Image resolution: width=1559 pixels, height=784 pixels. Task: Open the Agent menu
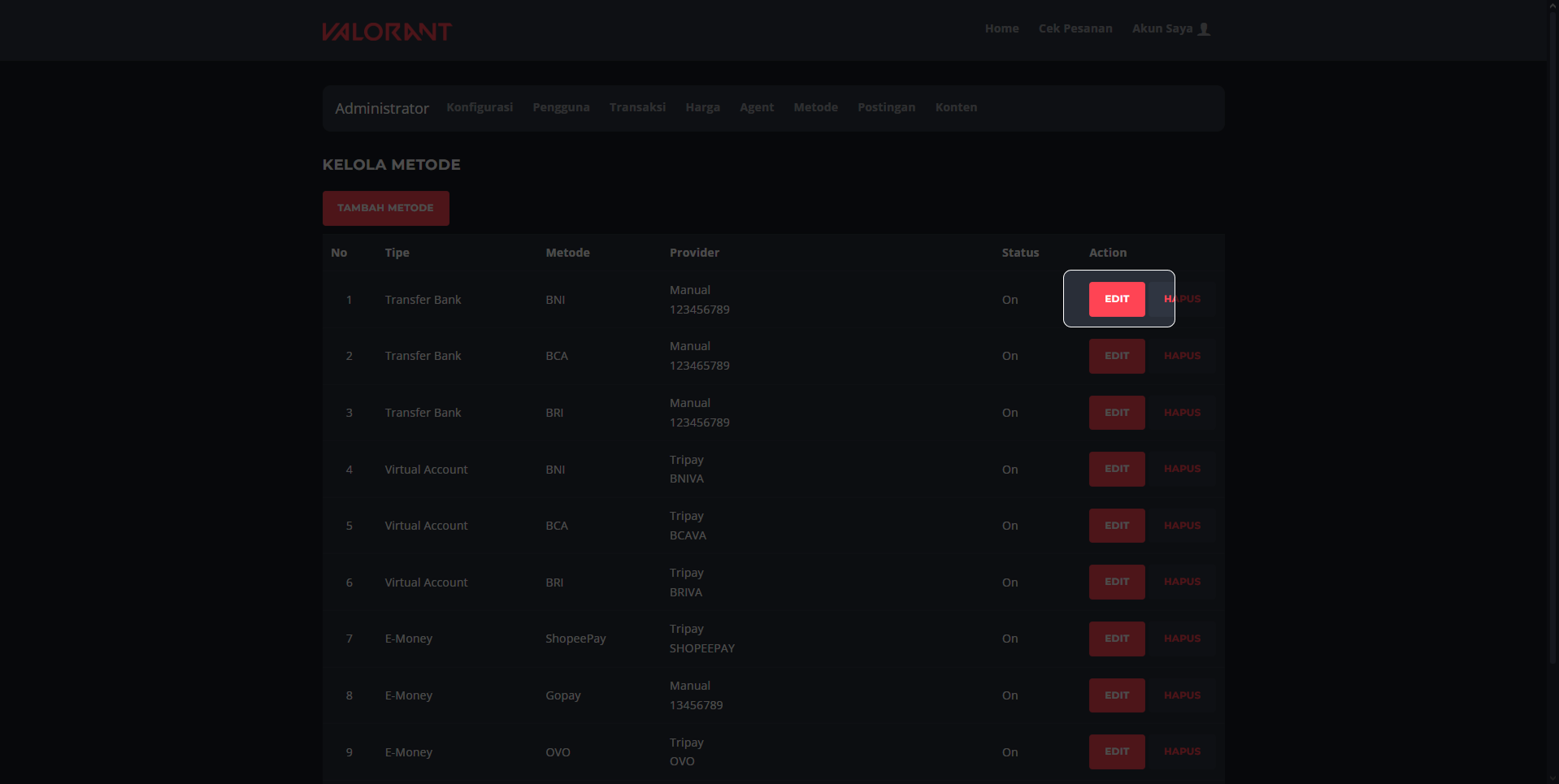pyautogui.click(x=756, y=107)
